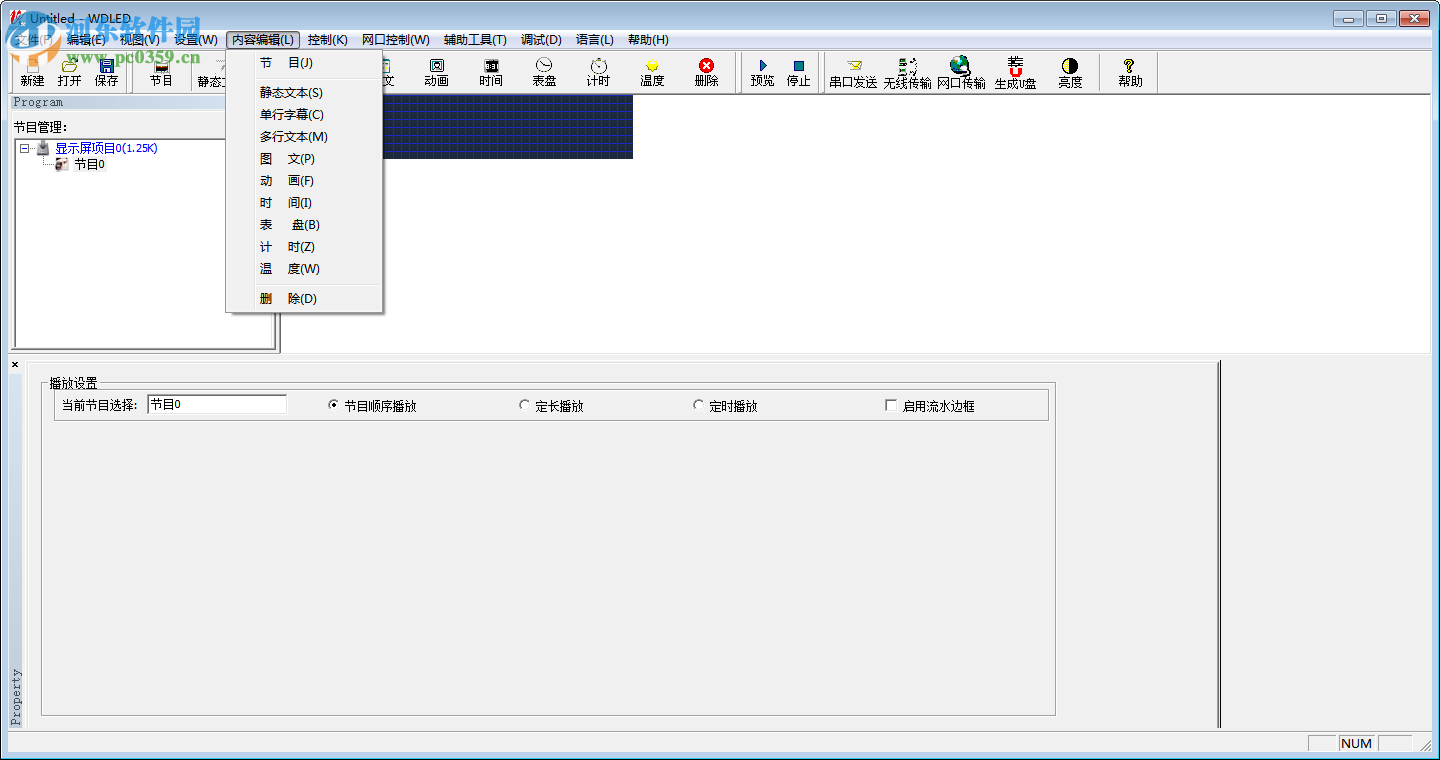The height and width of the screenshot is (760, 1440).
Task: Click the 停止 (Stop) button
Action: pyautogui.click(x=798, y=73)
